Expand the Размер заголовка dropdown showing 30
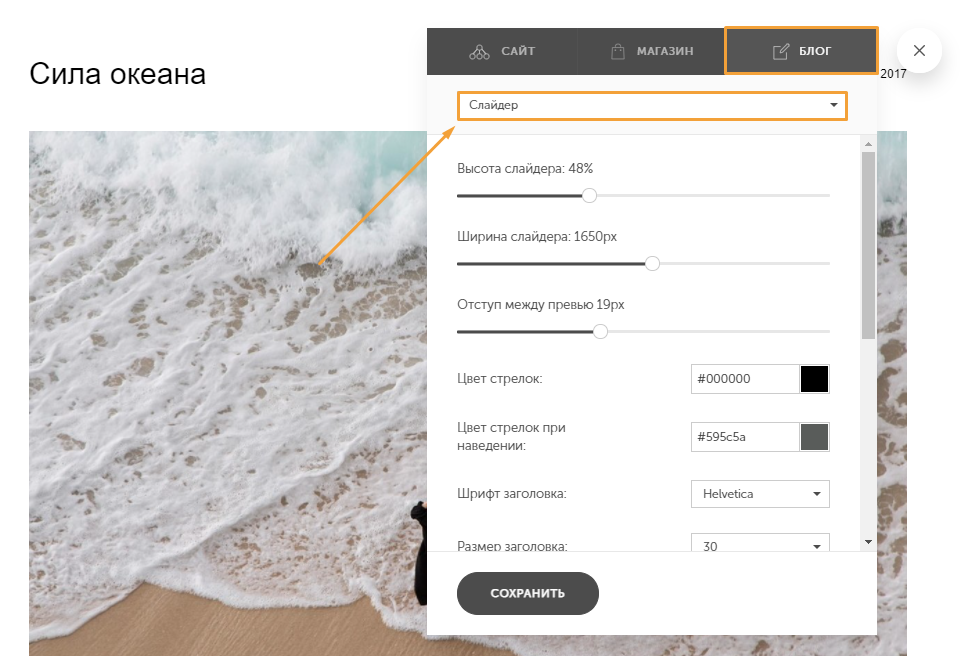 760,546
